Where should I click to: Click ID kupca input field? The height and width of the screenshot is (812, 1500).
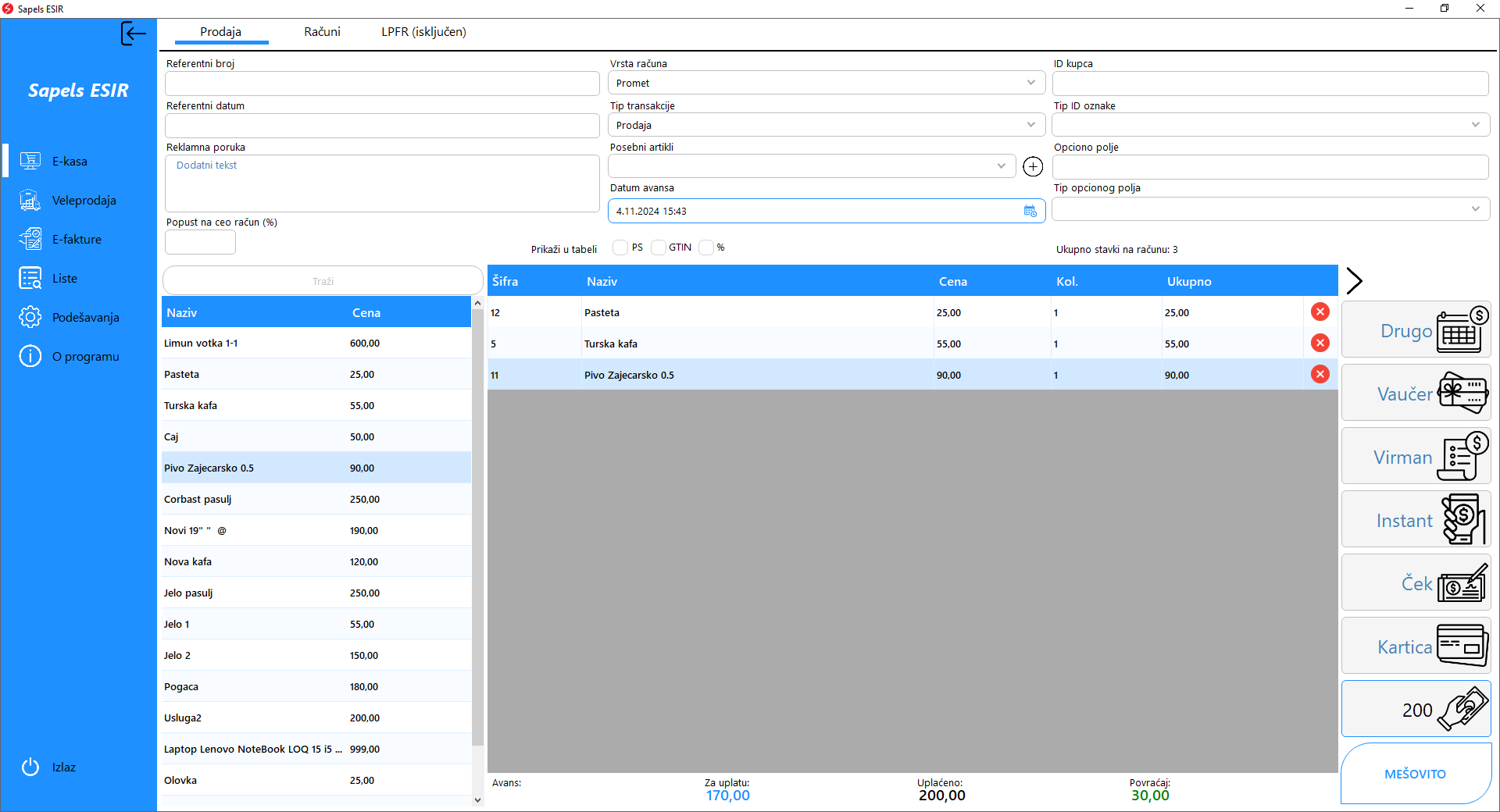pos(1270,84)
